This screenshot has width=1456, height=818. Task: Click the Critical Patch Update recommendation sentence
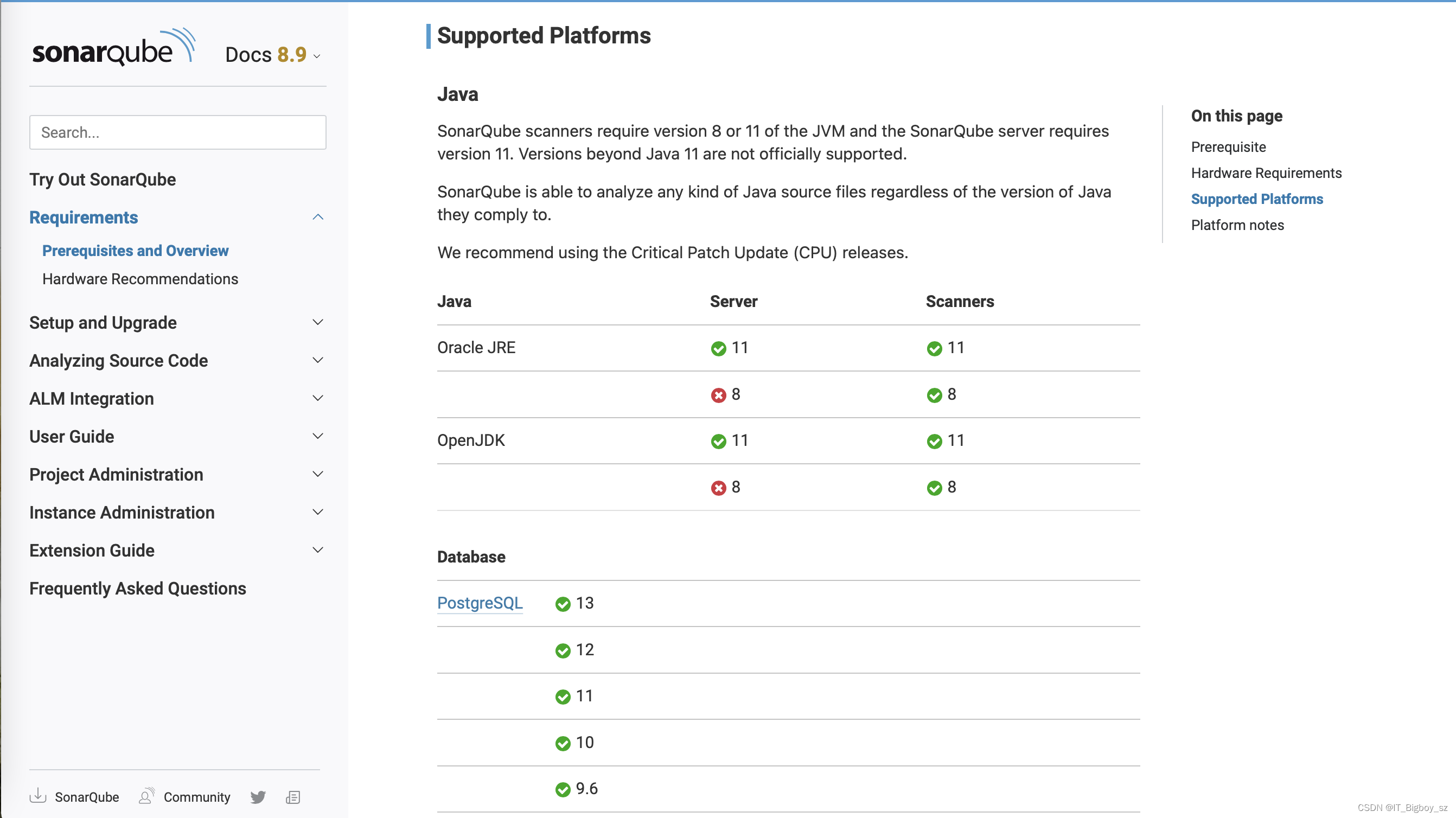pos(673,252)
